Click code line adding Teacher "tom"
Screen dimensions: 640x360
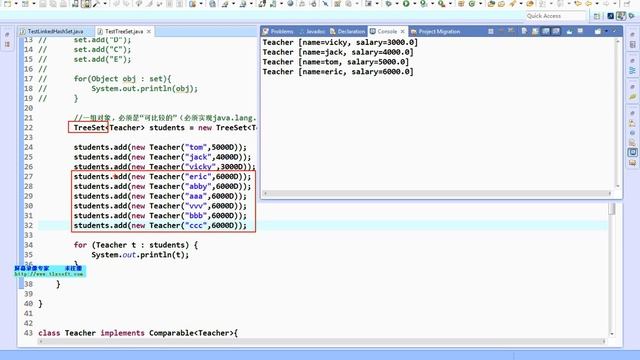pyautogui.click(x=160, y=147)
